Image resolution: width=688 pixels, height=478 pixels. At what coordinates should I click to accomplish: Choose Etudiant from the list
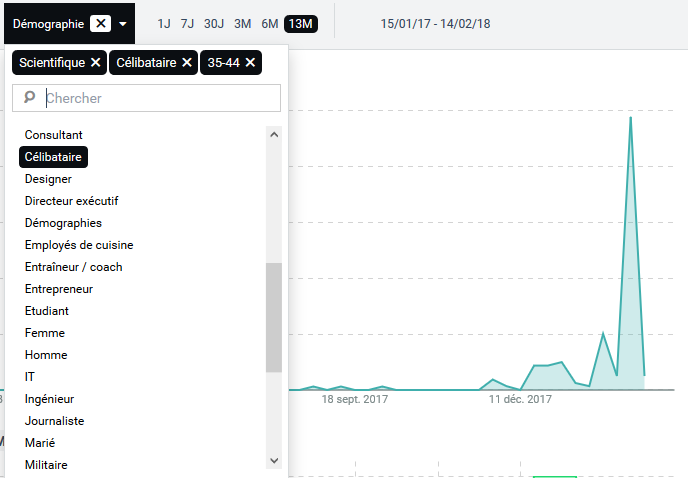(47, 311)
